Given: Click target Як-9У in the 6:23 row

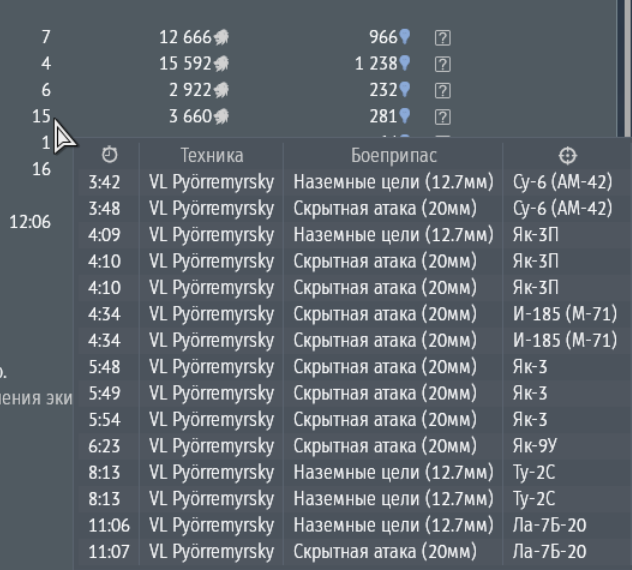Looking at the screenshot, I should tap(535, 446).
